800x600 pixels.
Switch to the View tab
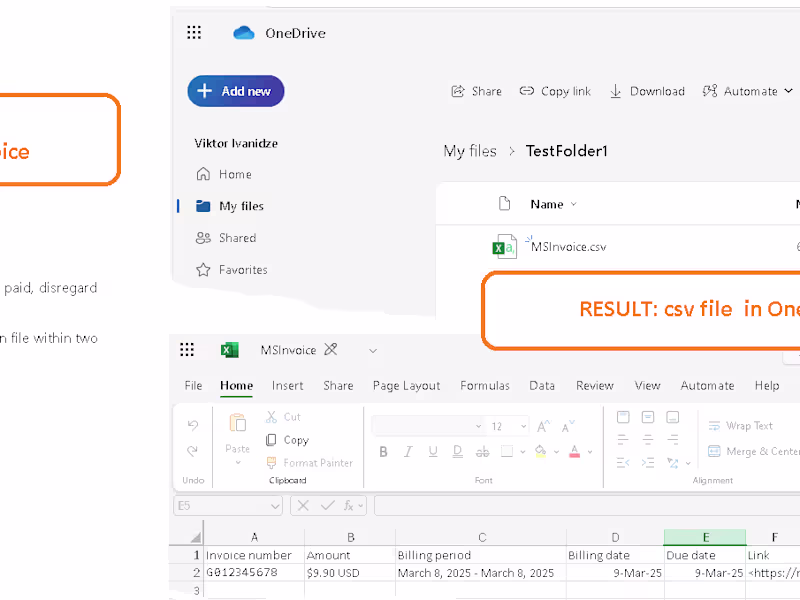click(647, 386)
